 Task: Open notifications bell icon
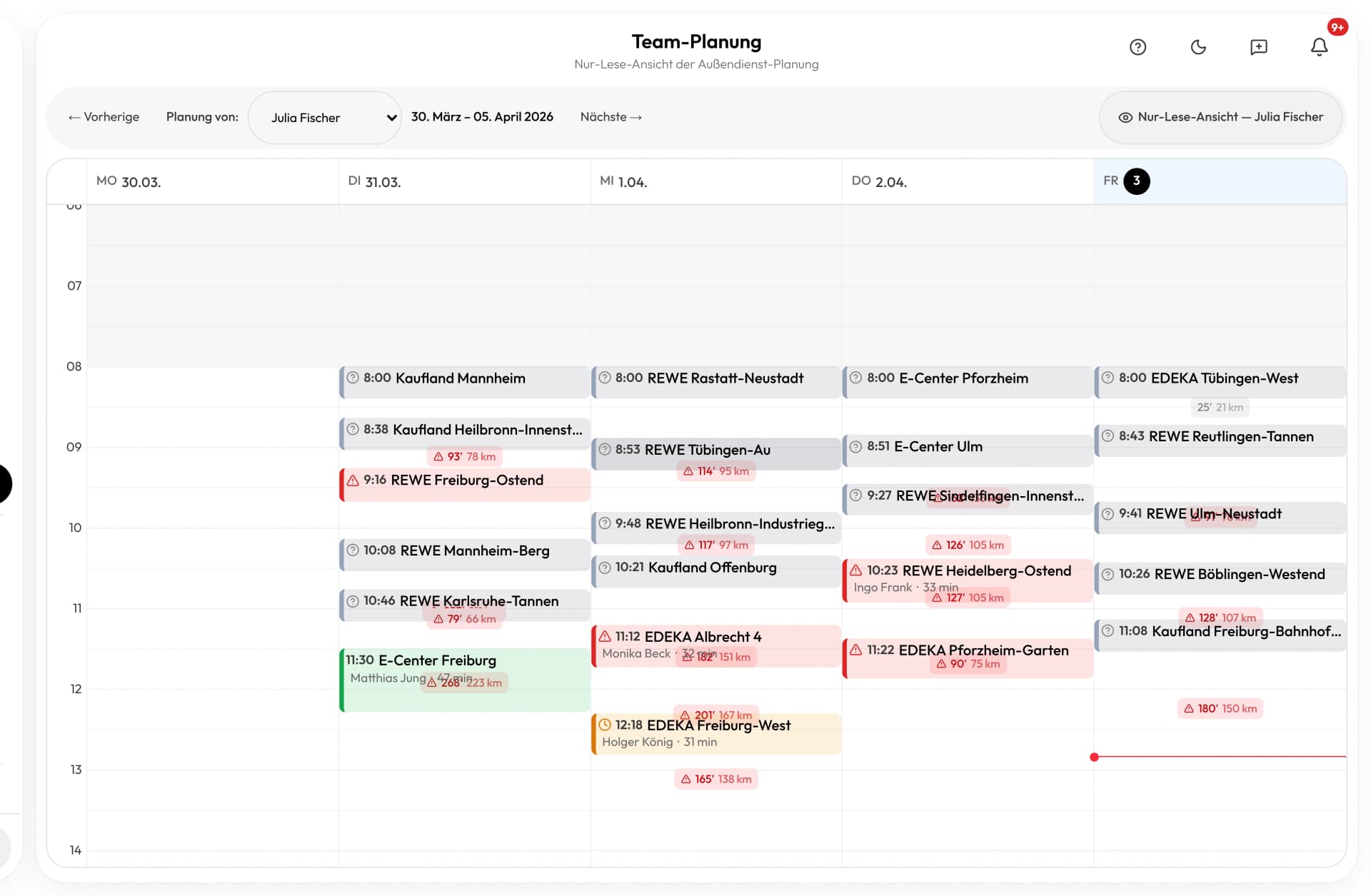(x=1319, y=47)
